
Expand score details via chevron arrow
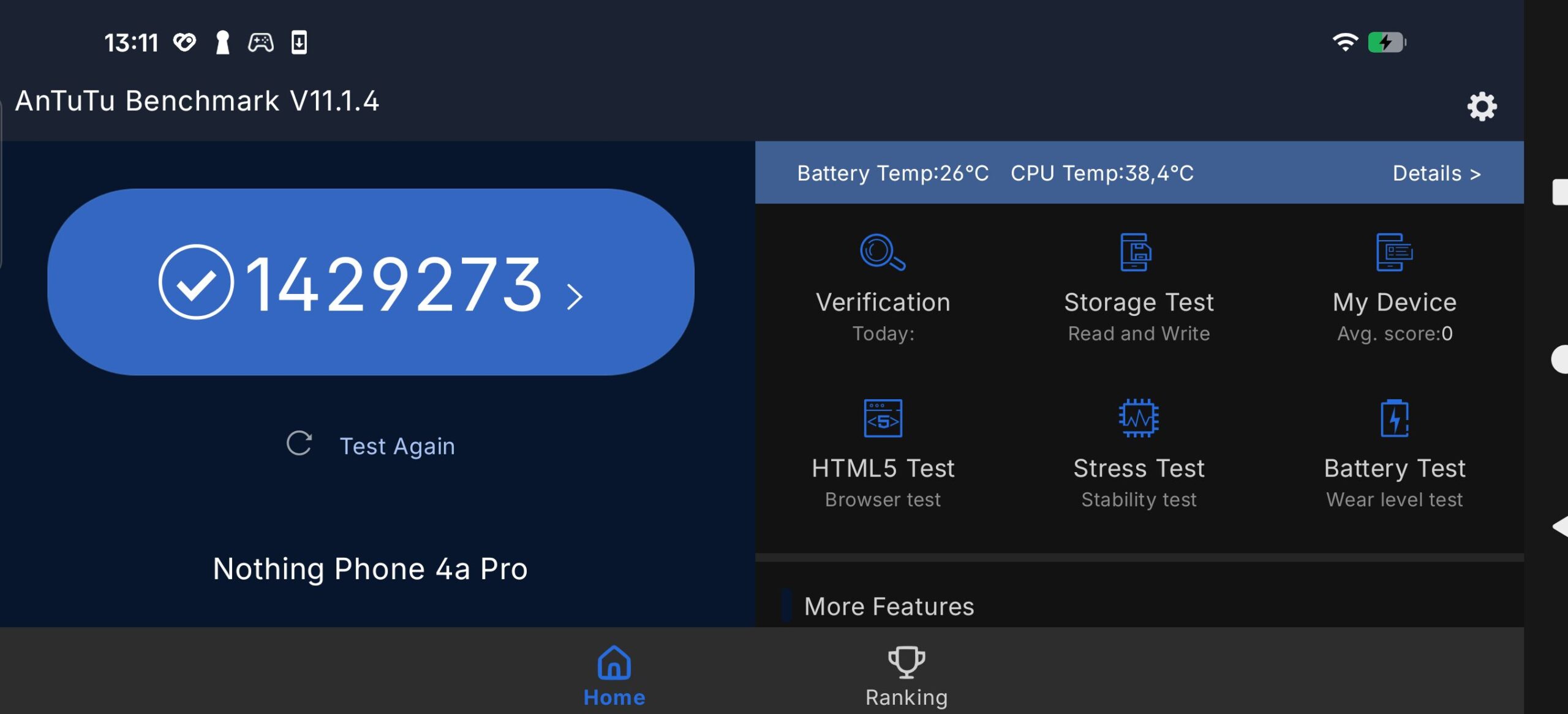[574, 297]
